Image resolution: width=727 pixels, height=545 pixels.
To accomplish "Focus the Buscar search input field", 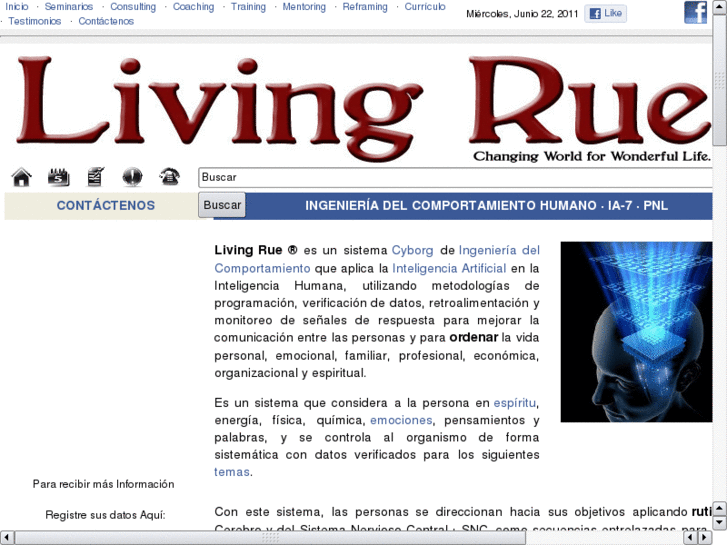I will (x=455, y=178).
